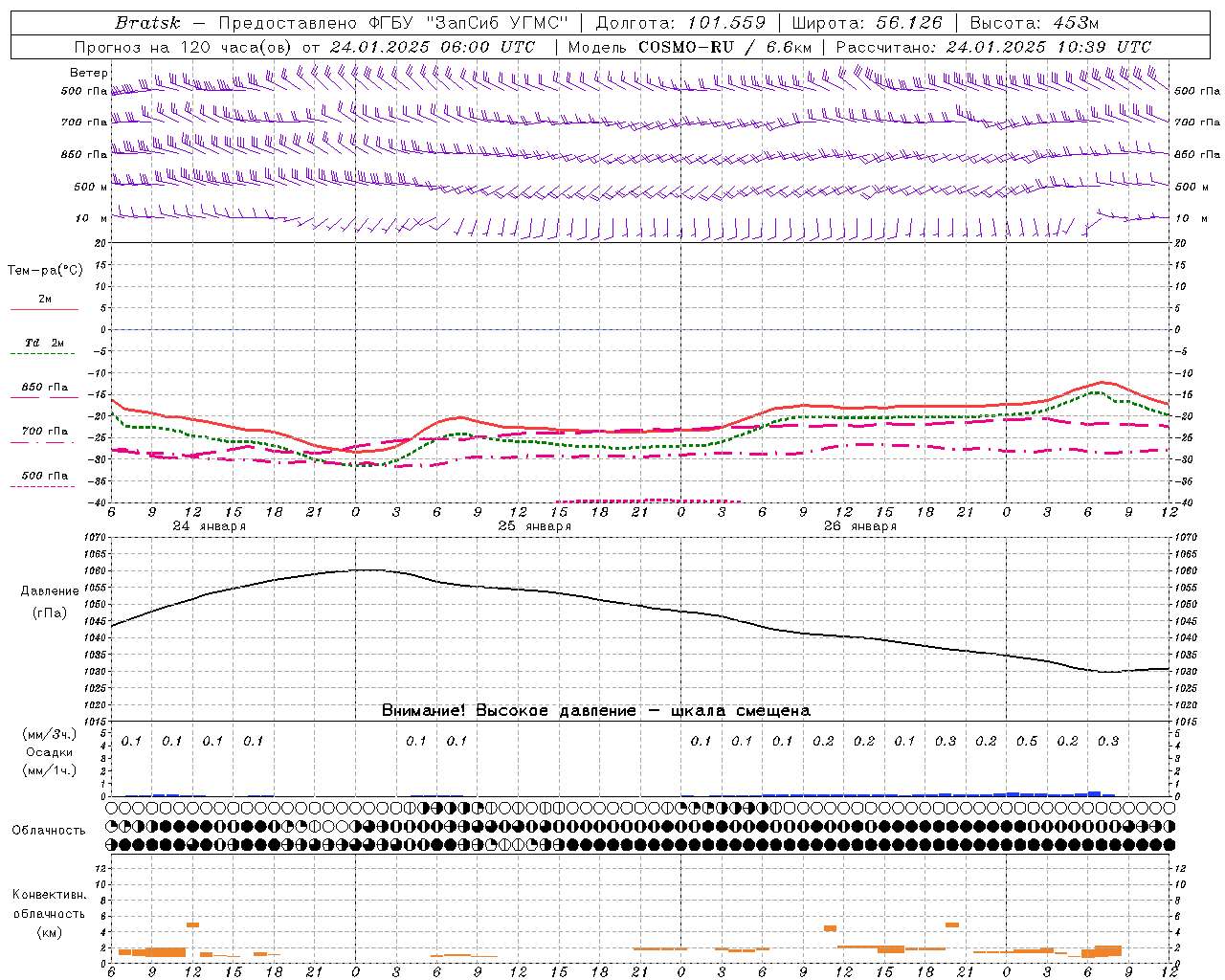Viewport: 1225px width, 980px height.
Task: Click the Рассчитано: 24.01.2025 10:39 UTC timestamp
Action: tap(993, 47)
